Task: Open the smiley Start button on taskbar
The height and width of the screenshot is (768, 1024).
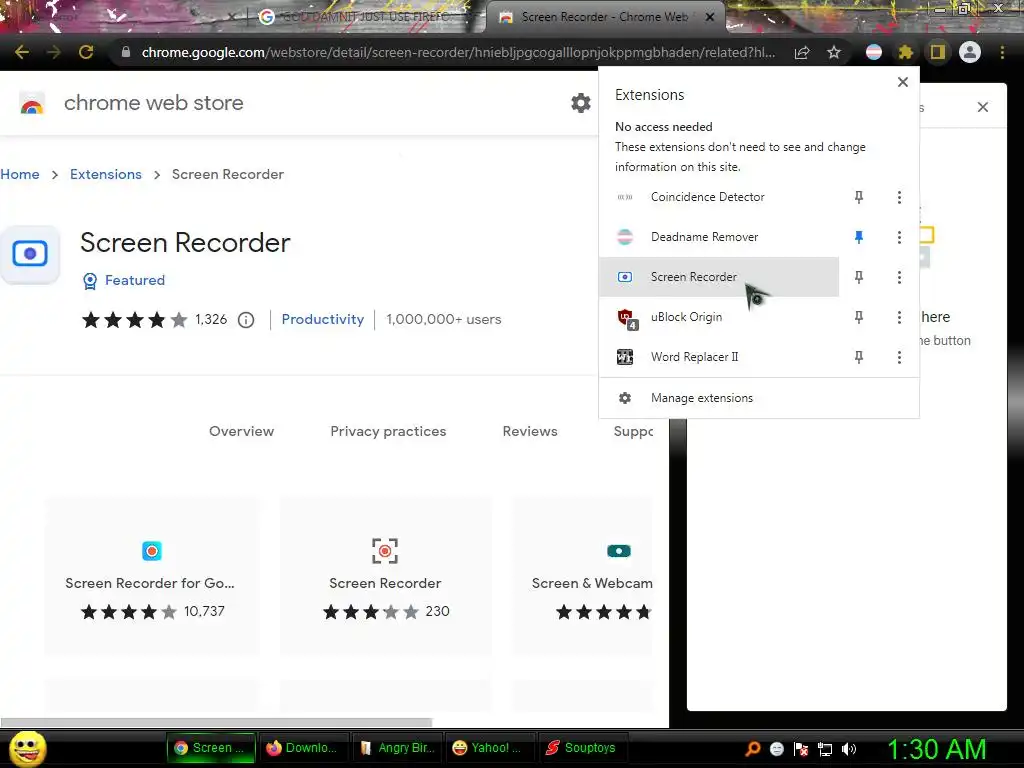Action: tap(27, 748)
